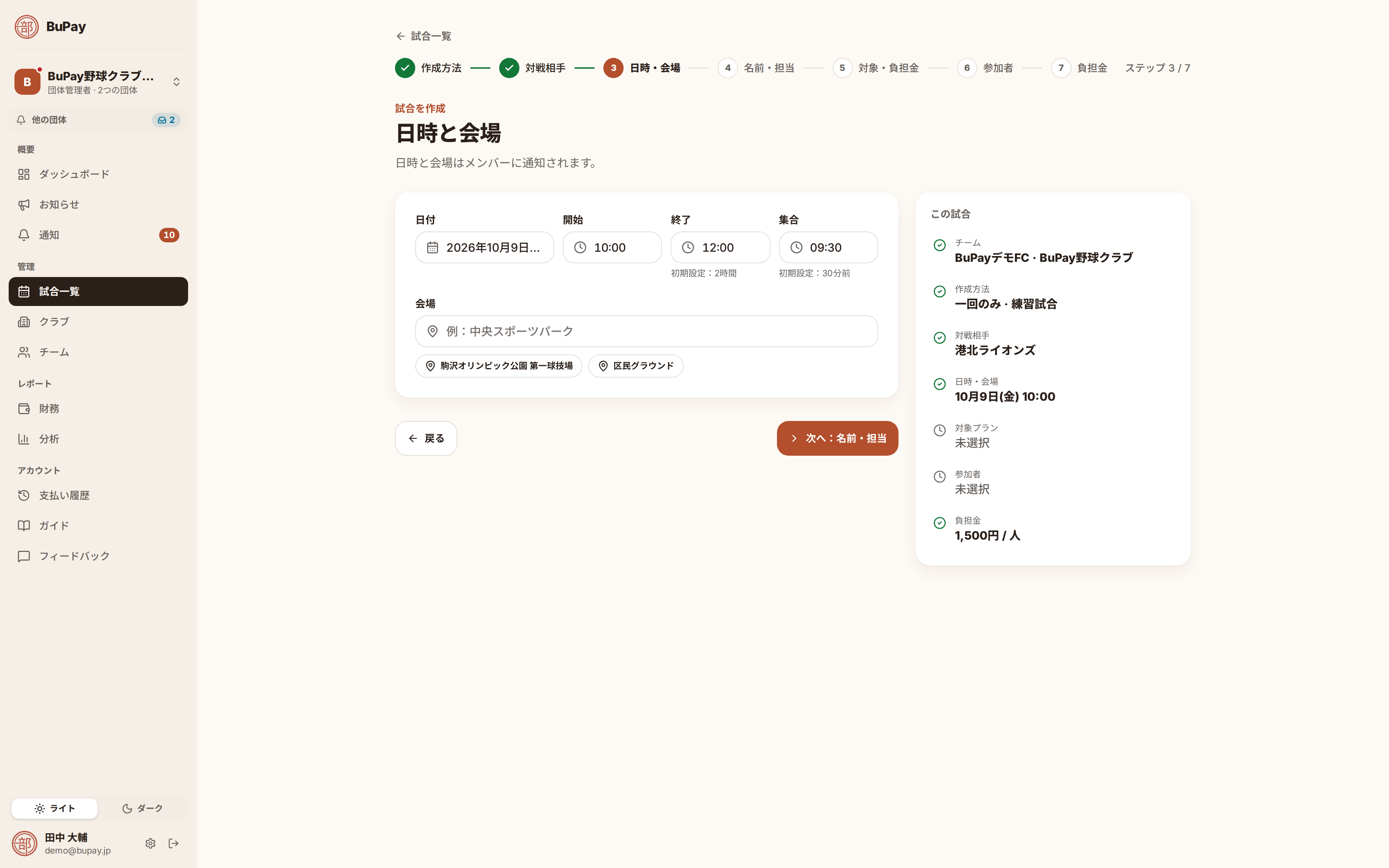
Task: Click location pin icon in 会場 field
Action: (x=433, y=331)
